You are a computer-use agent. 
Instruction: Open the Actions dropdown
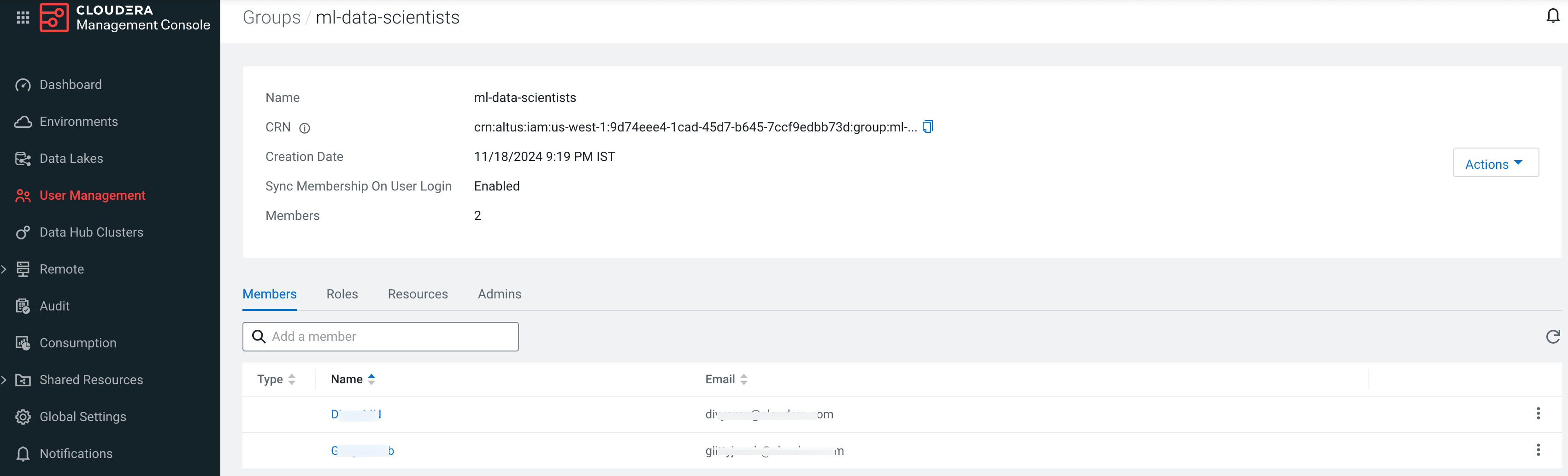click(x=1495, y=163)
